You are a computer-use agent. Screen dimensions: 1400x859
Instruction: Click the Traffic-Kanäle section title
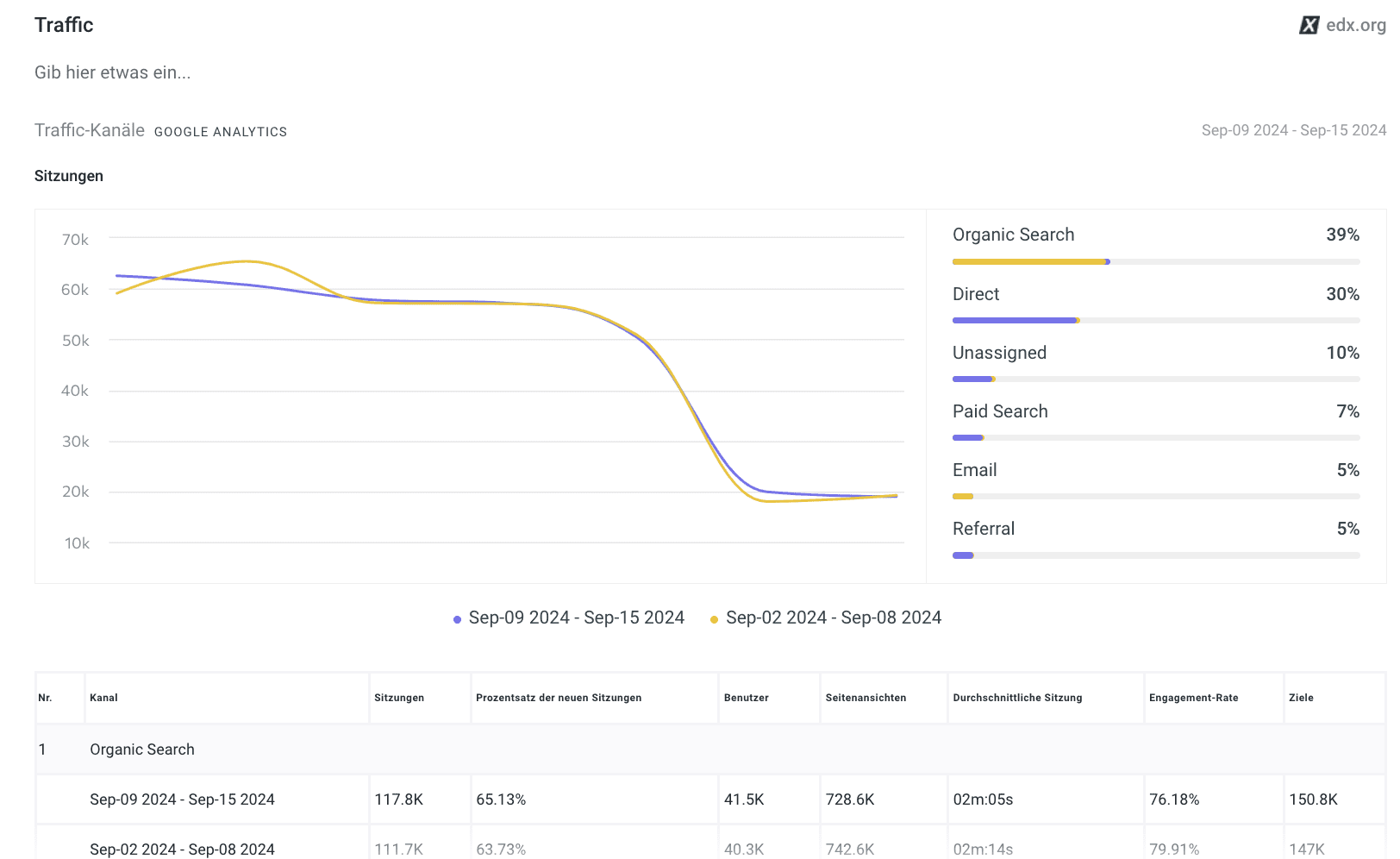coord(90,130)
